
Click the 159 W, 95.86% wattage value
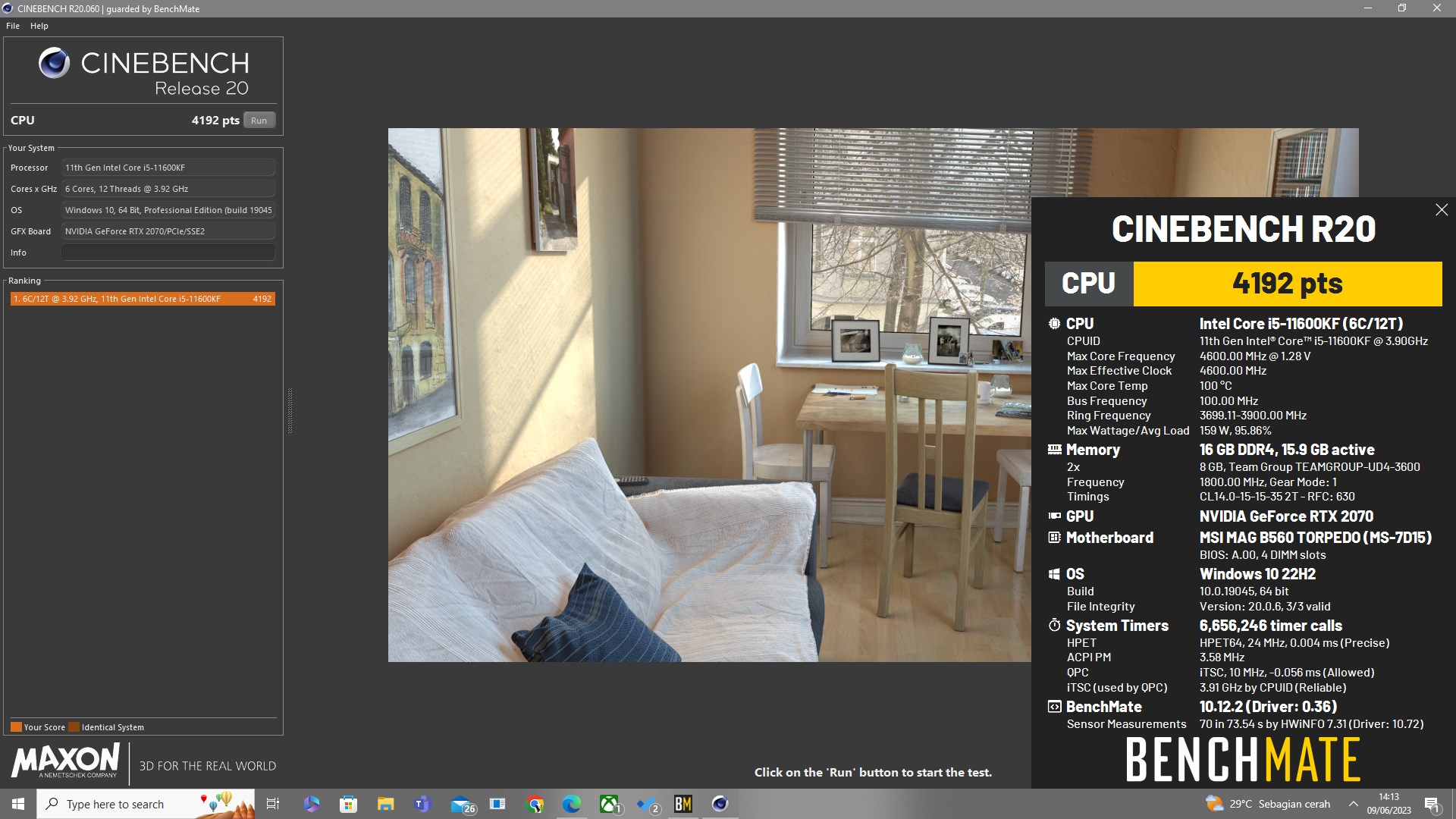coord(1235,431)
